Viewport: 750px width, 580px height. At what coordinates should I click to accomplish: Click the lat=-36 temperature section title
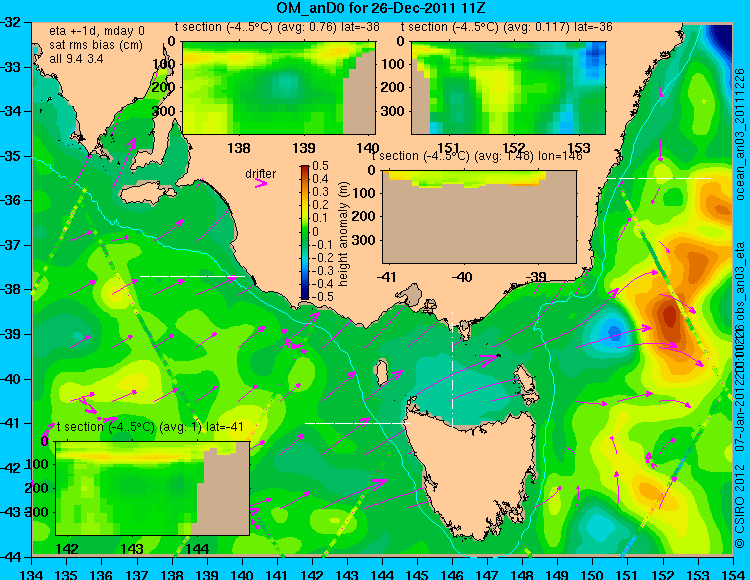tap(507, 27)
